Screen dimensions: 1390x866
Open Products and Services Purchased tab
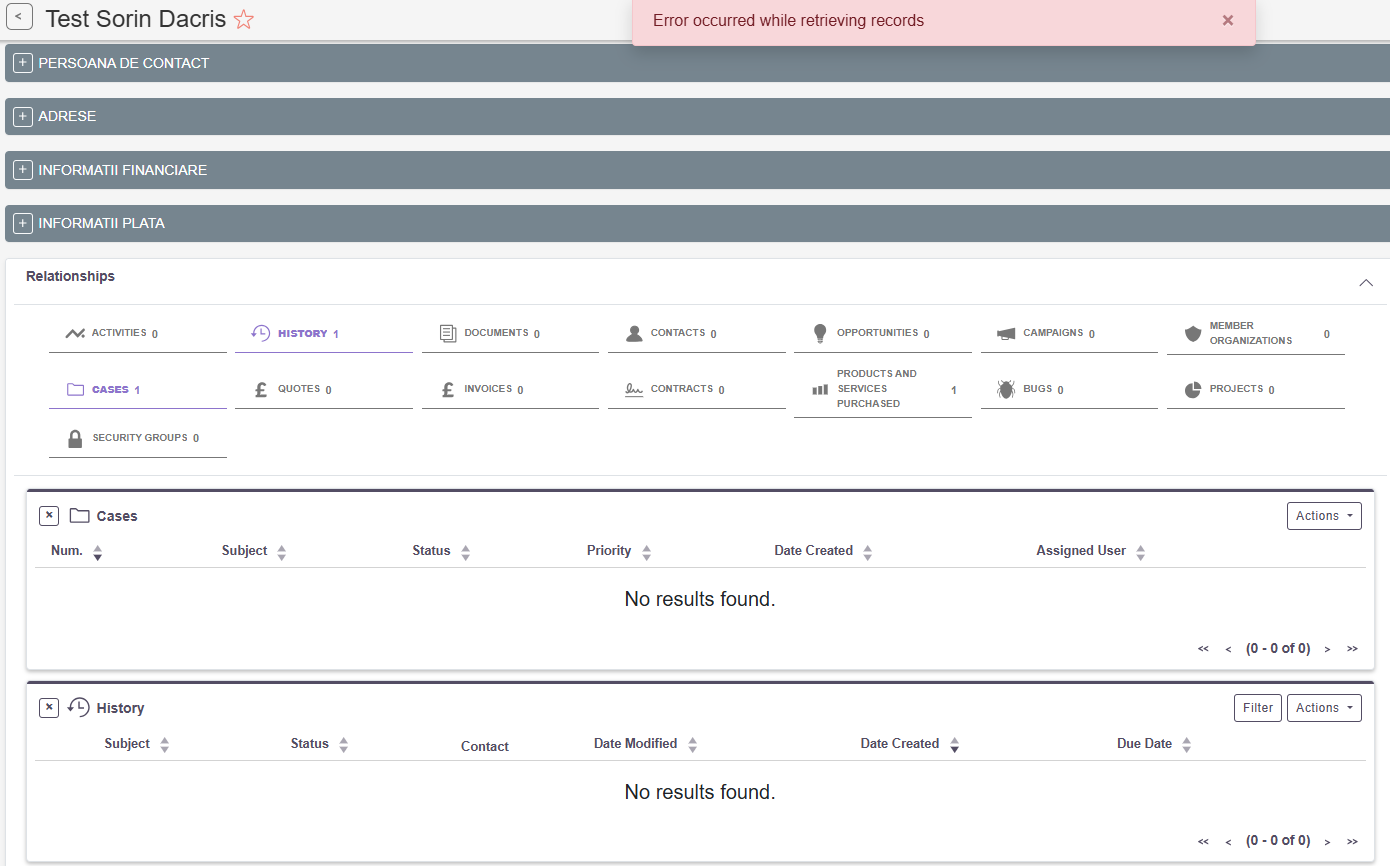point(883,390)
